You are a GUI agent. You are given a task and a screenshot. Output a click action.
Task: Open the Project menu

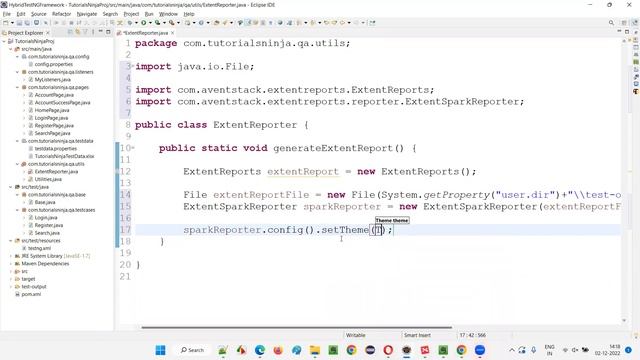click(x=131, y=14)
